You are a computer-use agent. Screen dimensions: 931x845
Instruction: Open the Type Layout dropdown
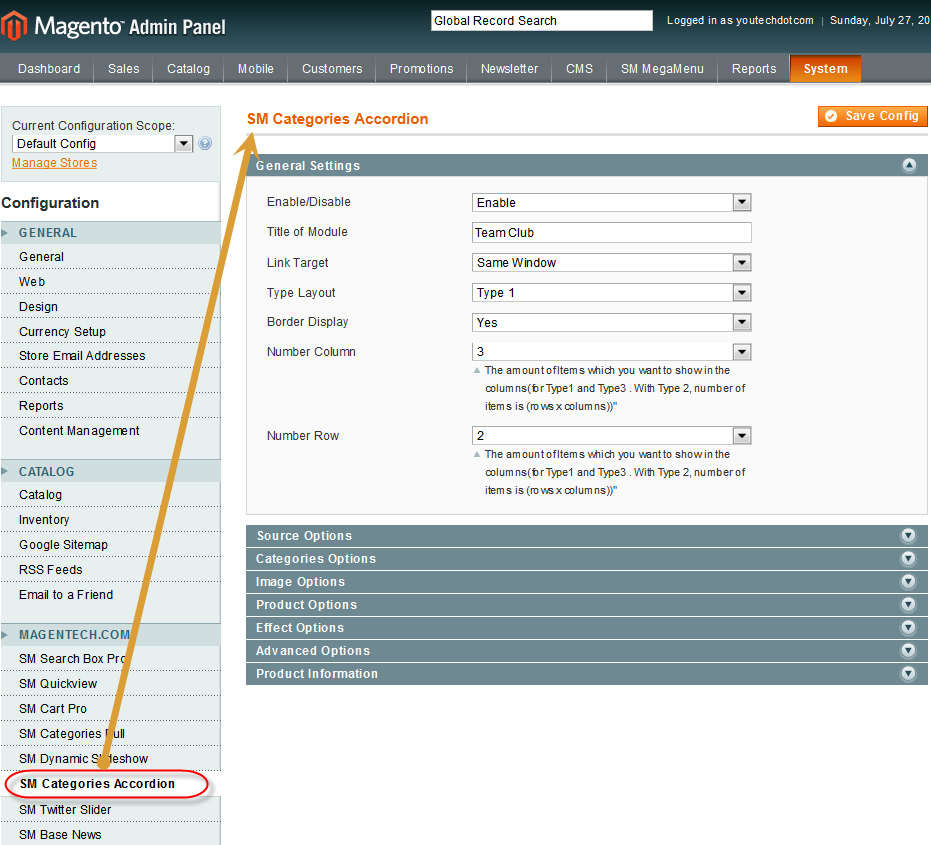612,293
